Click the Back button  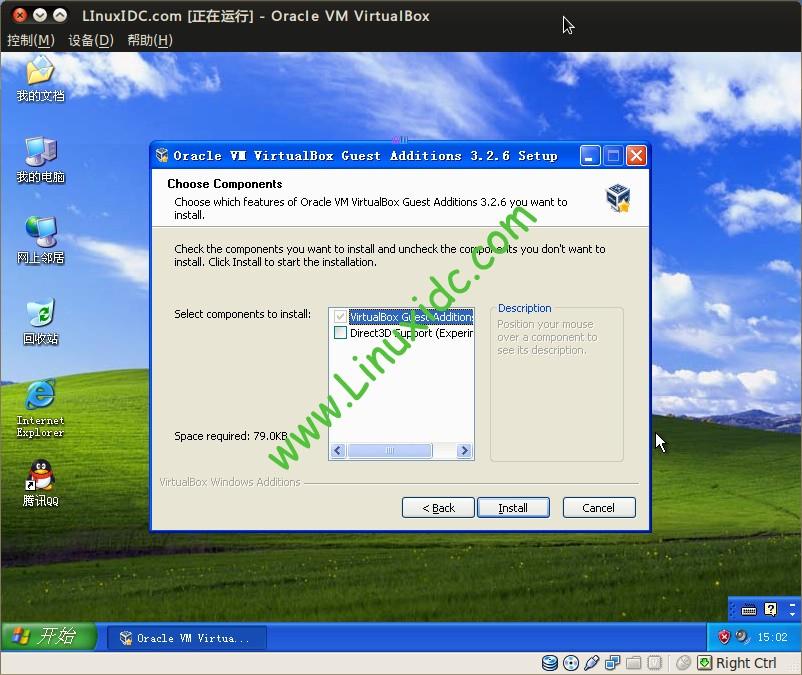(438, 508)
